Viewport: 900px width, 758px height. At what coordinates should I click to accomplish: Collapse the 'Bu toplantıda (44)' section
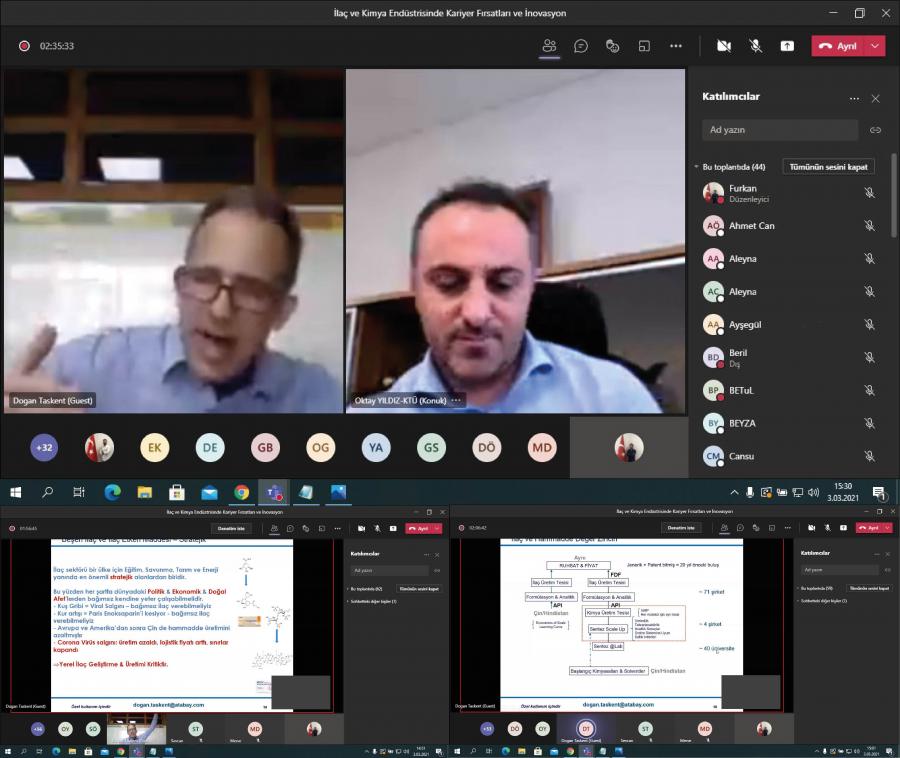click(696, 167)
